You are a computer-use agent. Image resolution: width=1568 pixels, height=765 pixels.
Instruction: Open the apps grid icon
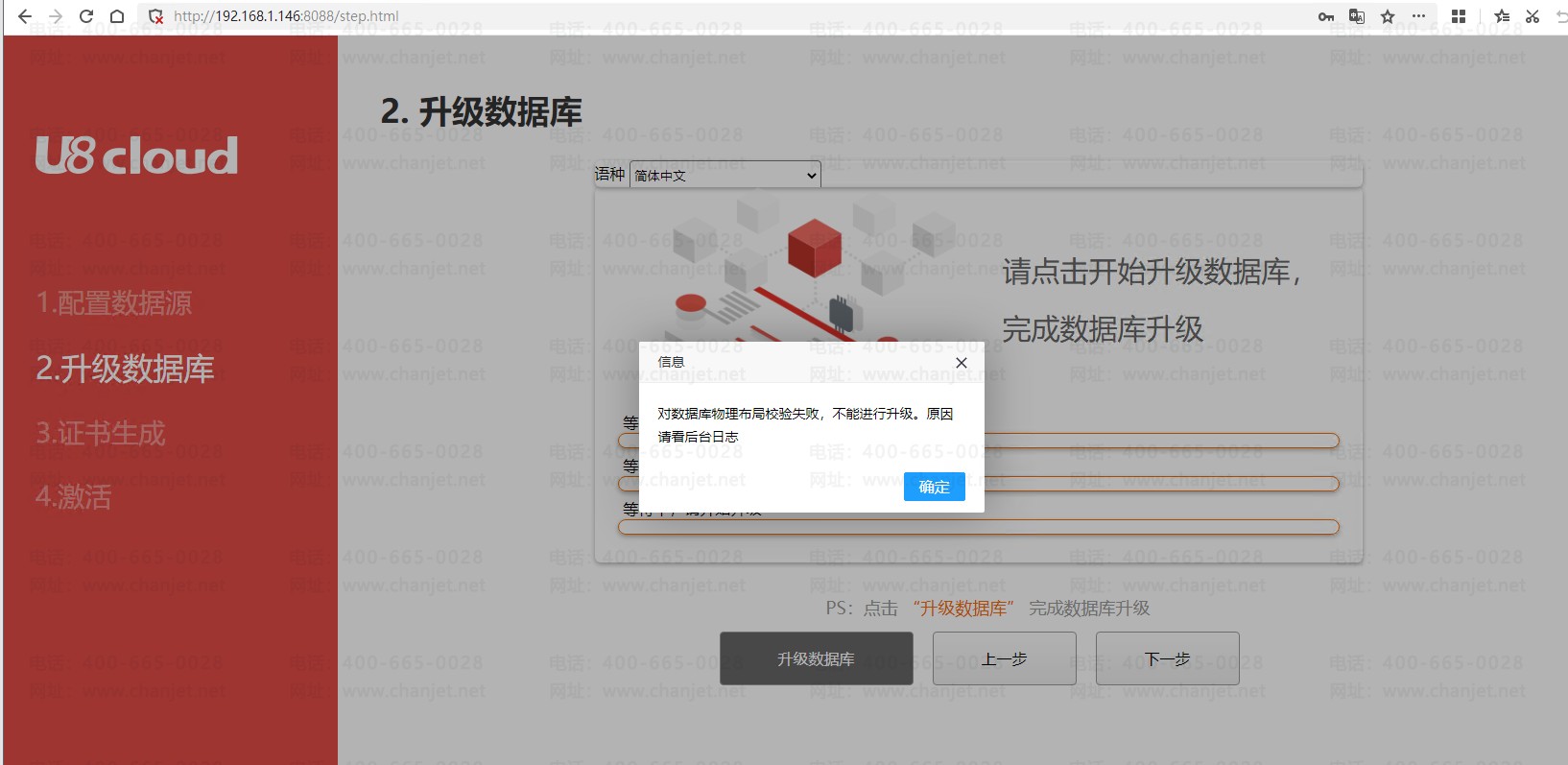coord(1459,16)
